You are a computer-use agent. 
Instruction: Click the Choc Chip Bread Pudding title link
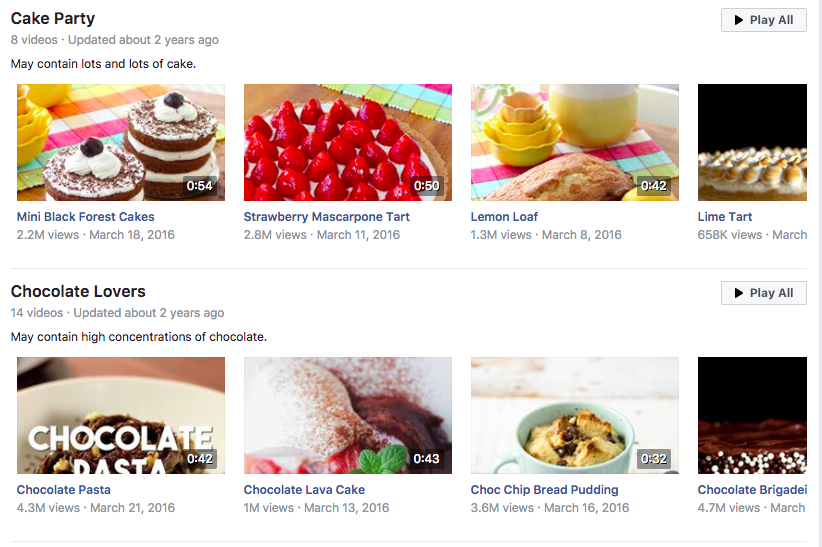pos(544,490)
